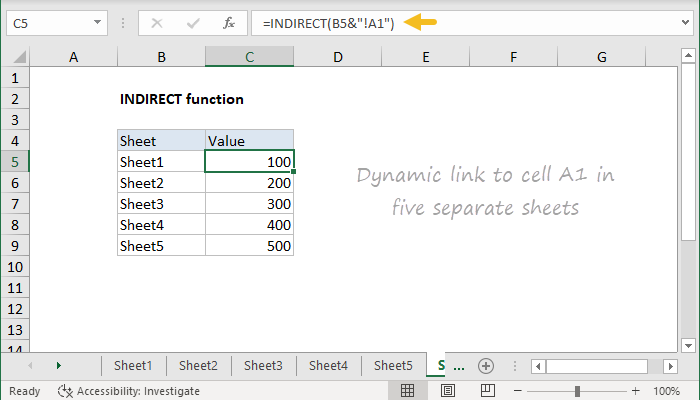Viewport: 700px width, 400px height.
Task: Click the zoom out minus icon
Action: pos(518,391)
